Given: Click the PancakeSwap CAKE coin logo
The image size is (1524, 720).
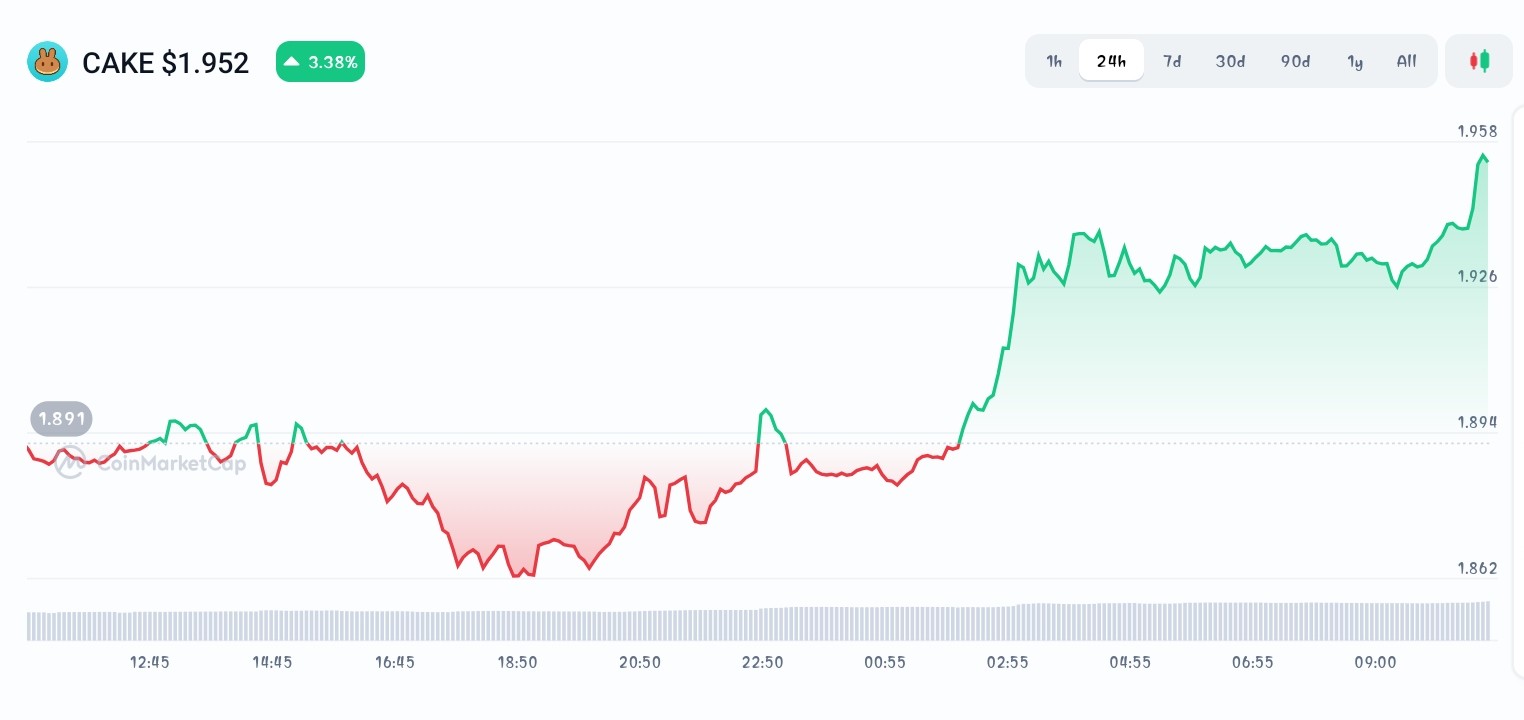Looking at the screenshot, I should click(47, 62).
